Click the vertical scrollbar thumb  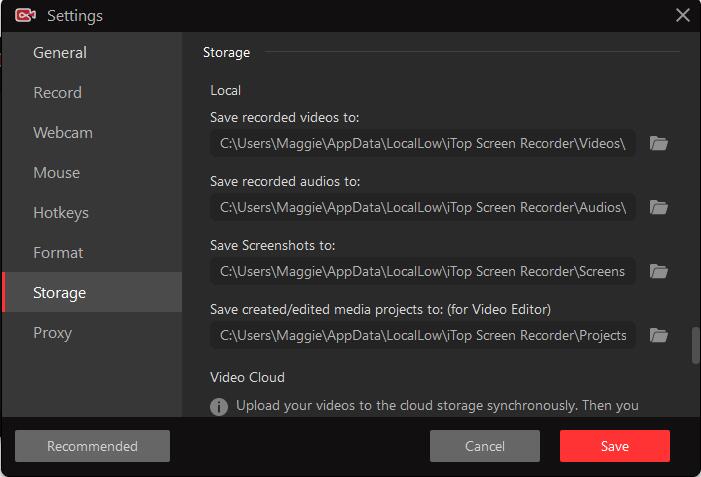pyautogui.click(x=696, y=346)
